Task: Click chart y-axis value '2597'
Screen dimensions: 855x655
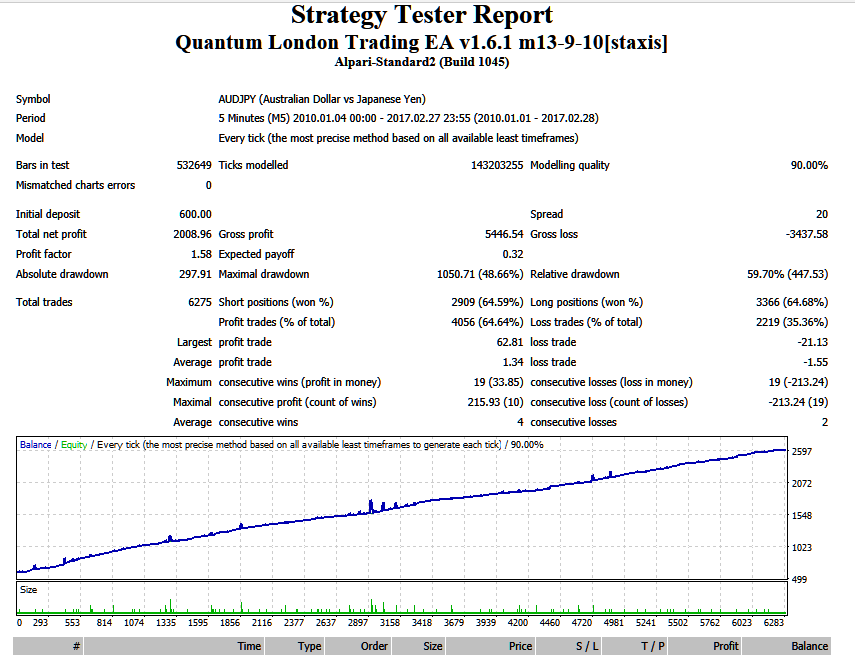Action: [802, 452]
